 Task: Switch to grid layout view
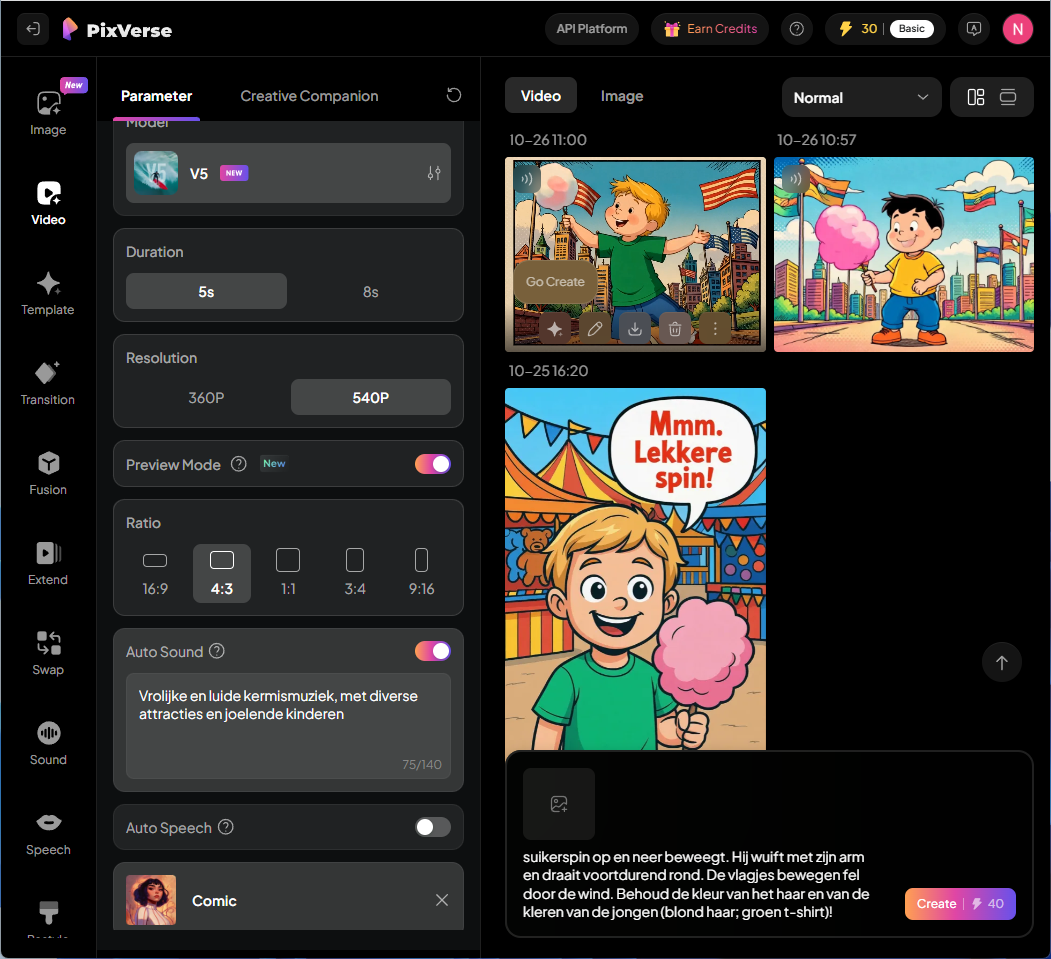(976, 97)
